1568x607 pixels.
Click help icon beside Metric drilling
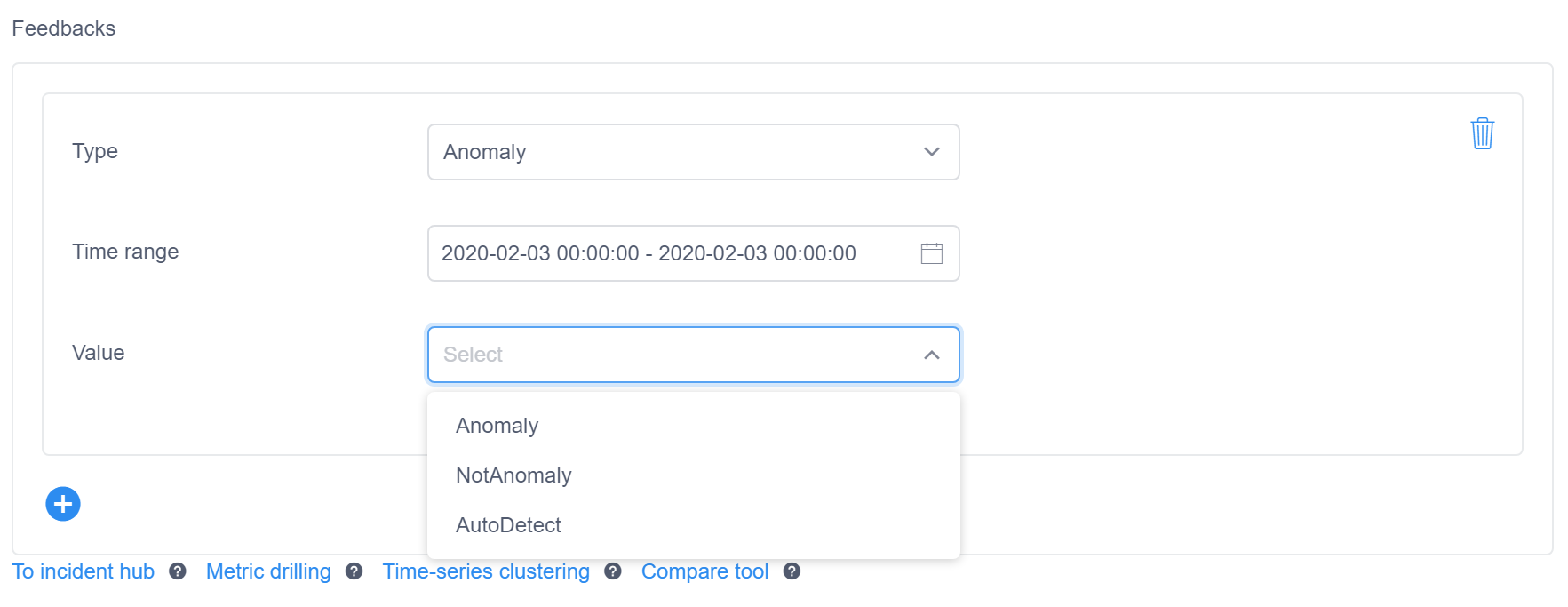coord(354,571)
